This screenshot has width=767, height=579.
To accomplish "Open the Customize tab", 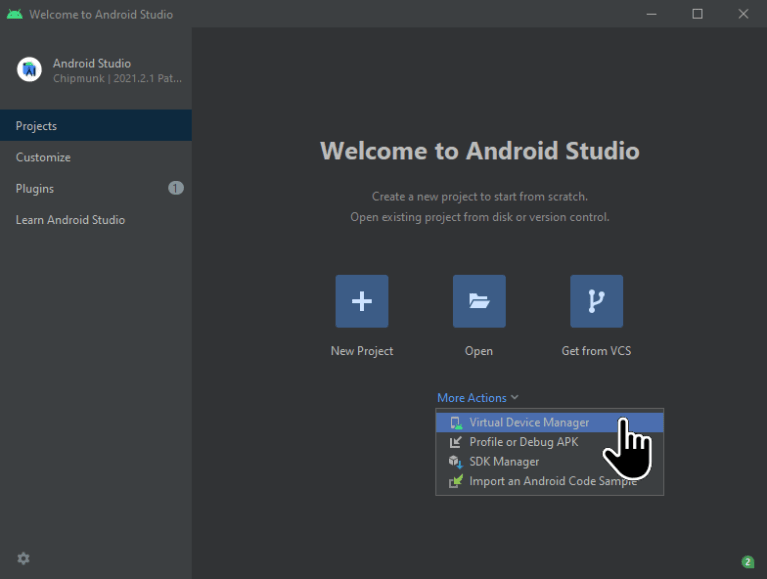I will tap(96, 157).
